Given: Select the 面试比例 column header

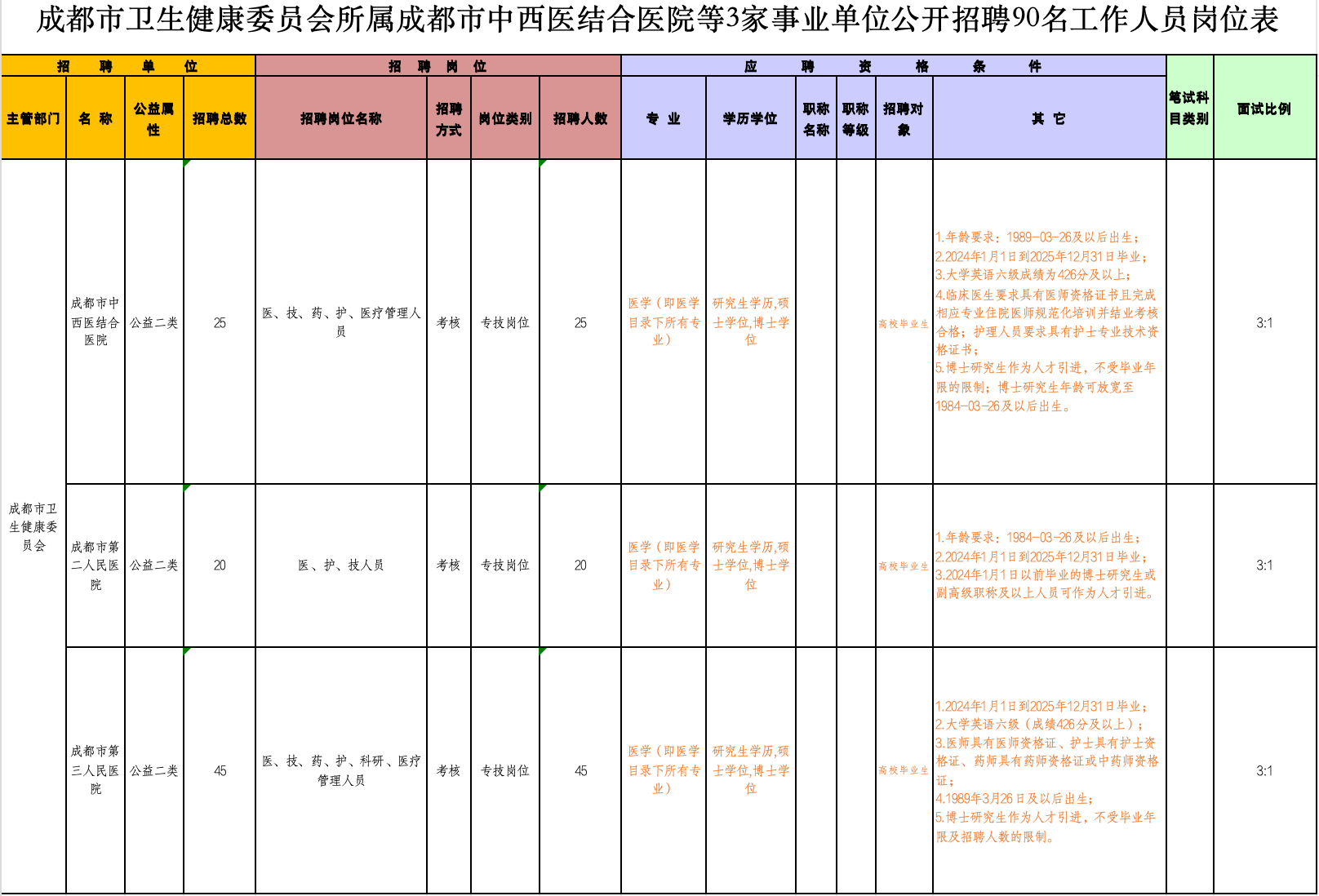Looking at the screenshot, I should point(1263,108).
